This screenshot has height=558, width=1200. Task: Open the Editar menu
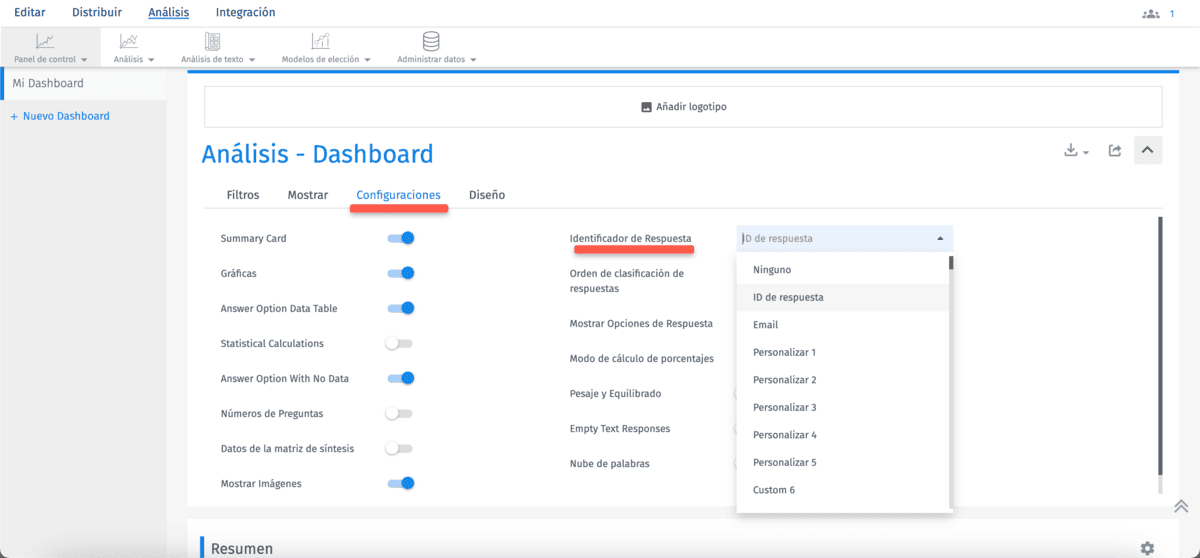(x=29, y=13)
